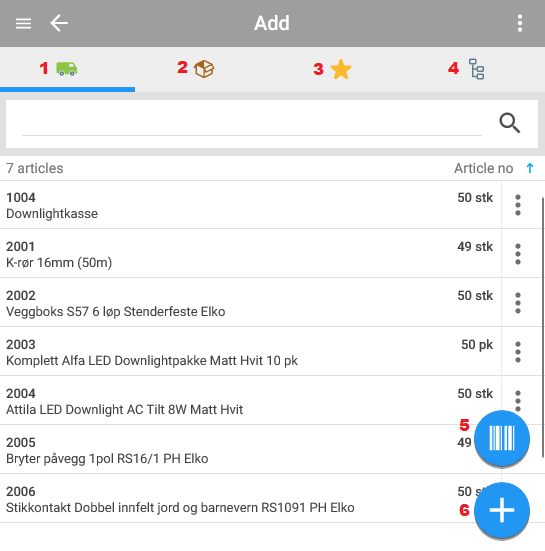
Task: Focus the article search input field
Action: [252, 124]
